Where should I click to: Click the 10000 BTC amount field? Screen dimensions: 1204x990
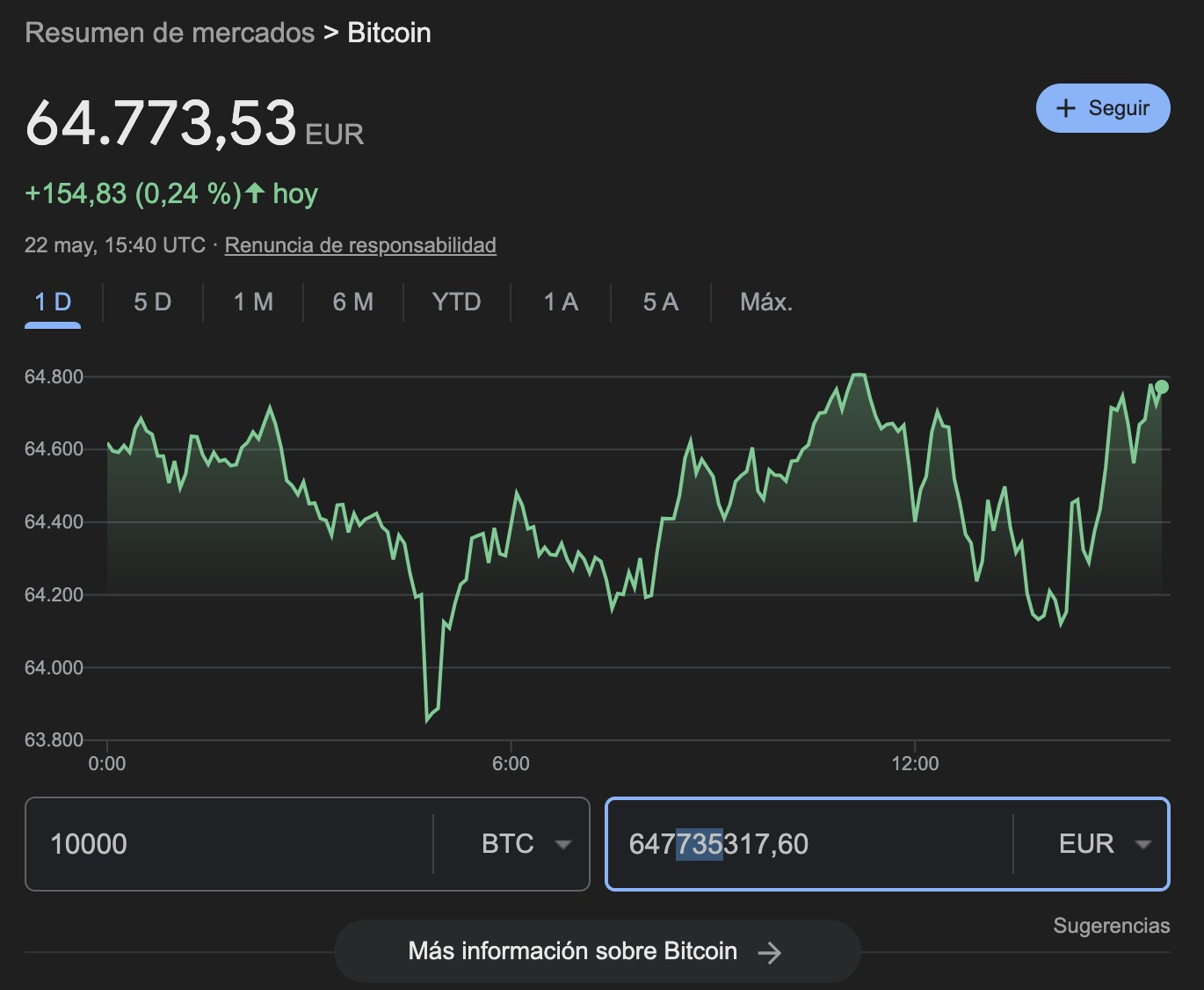(230, 844)
